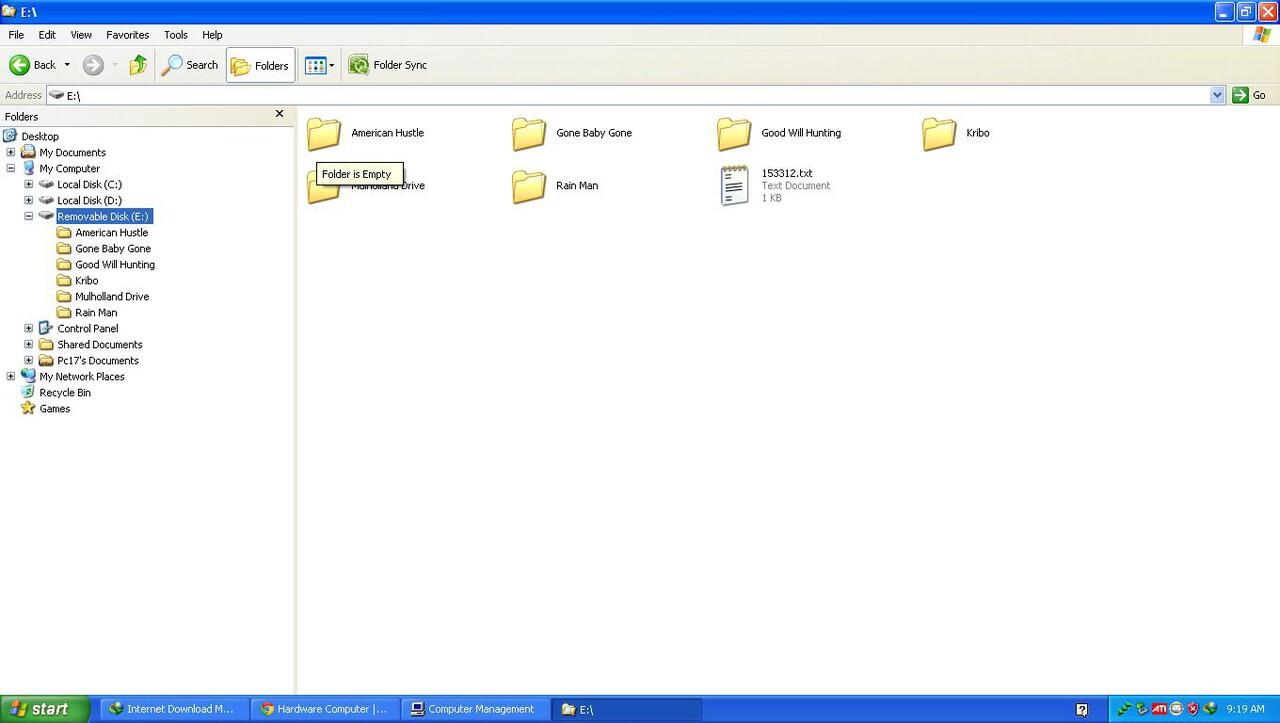
Task: Select American Hustle folder icon in file pane
Action: [324, 133]
